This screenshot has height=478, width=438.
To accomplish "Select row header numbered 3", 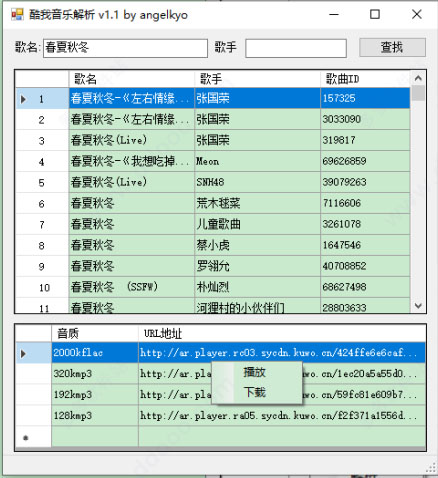I will (42, 141).
